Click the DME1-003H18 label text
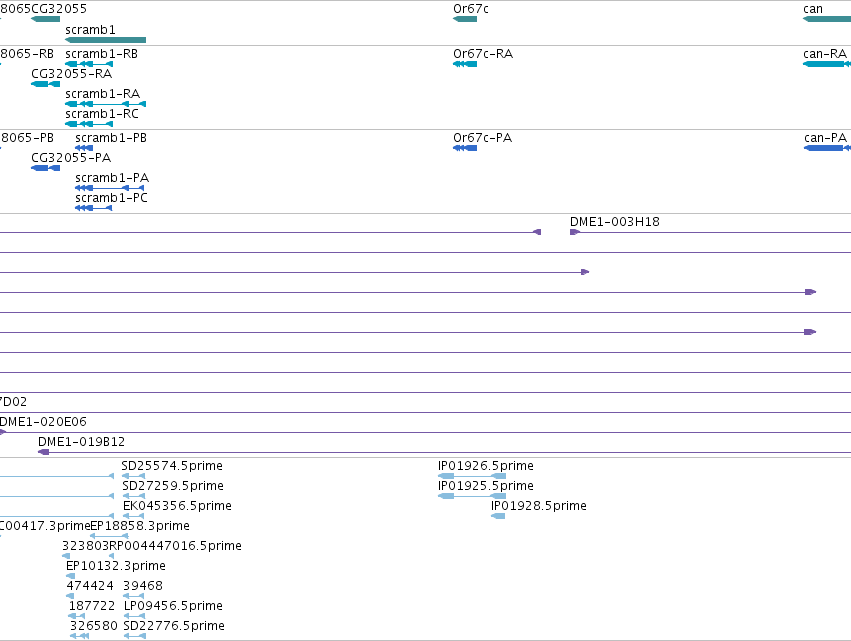This screenshot has height=641, width=851. pyautogui.click(x=614, y=222)
